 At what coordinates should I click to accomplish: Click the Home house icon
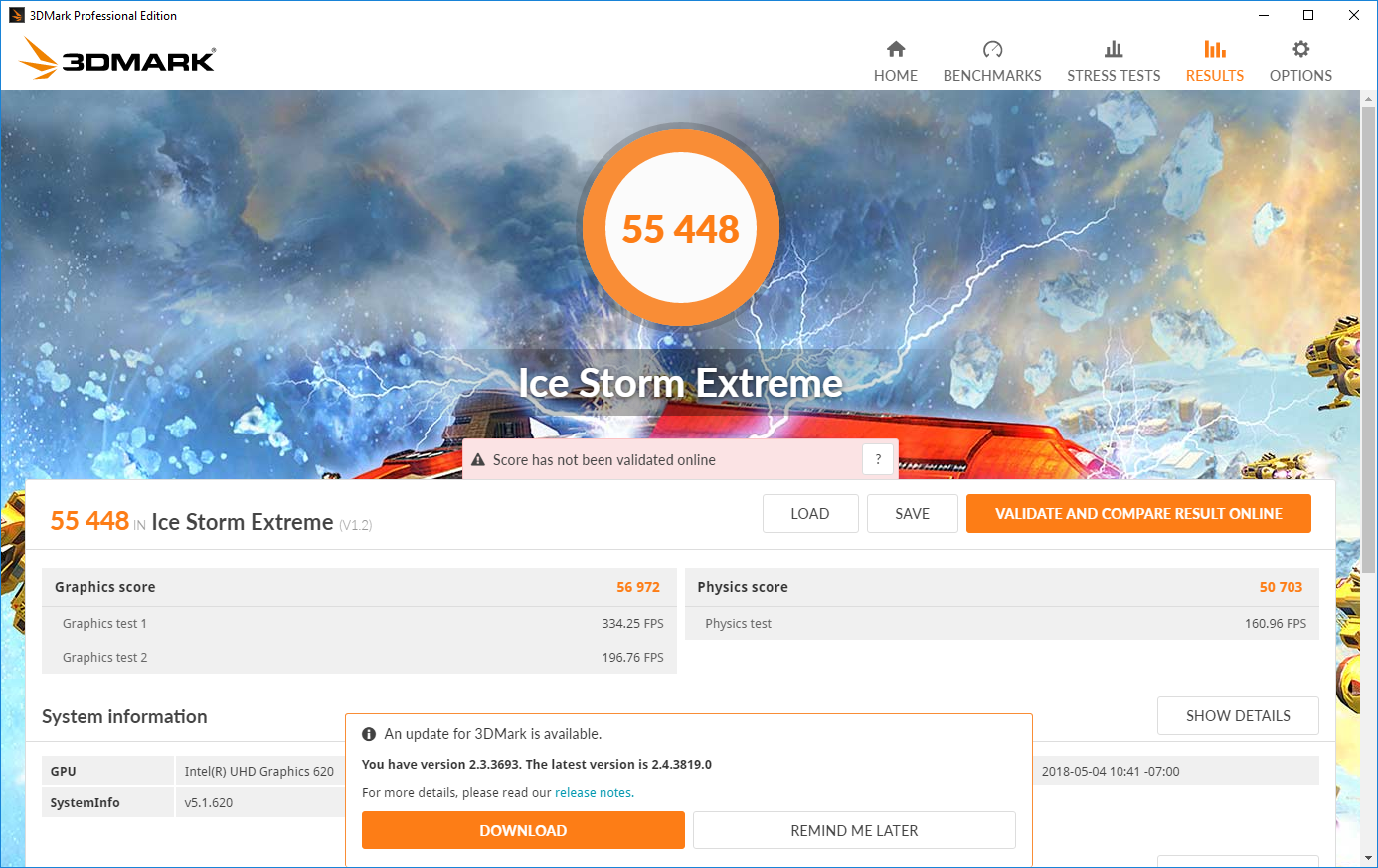click(896, 49)
